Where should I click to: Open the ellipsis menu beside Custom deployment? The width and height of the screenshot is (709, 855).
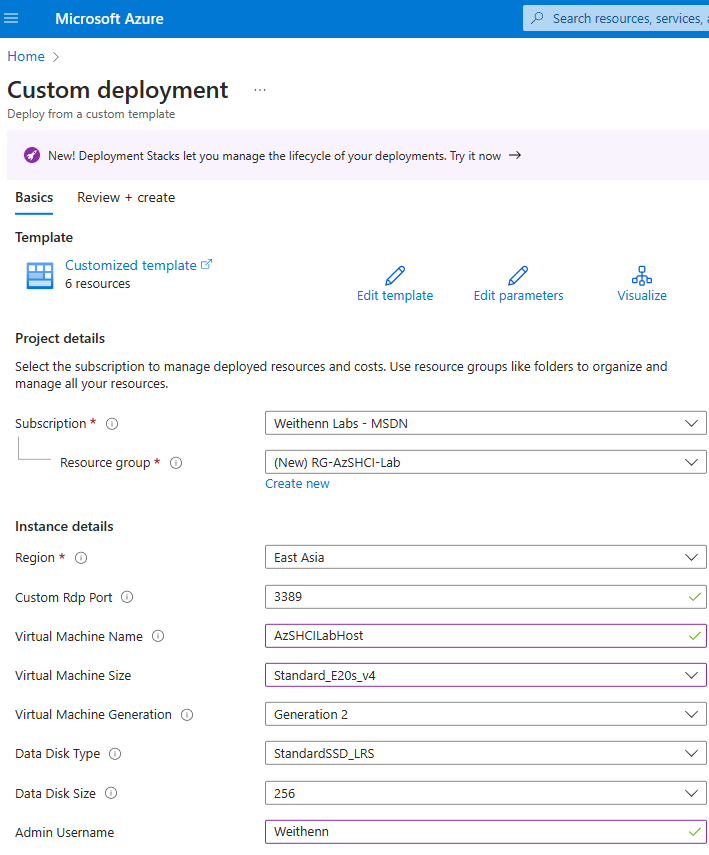tap(260, 90)
